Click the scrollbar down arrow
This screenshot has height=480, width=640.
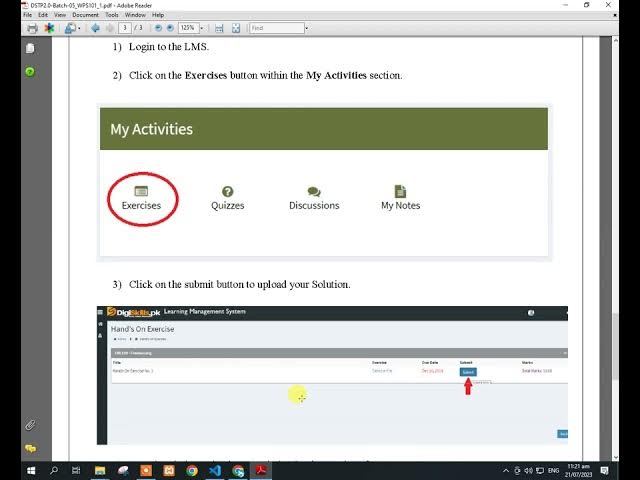[616, 458]
